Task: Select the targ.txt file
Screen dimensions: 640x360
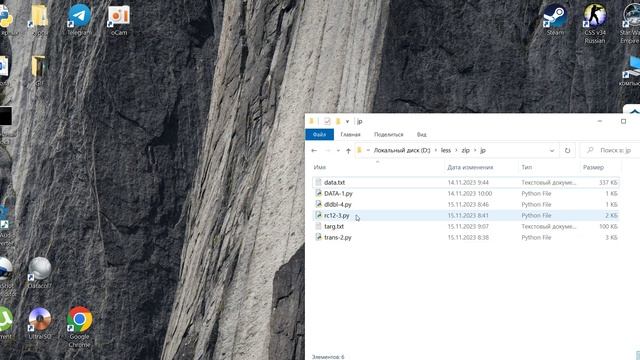Action: pyautogui.click(x=334, y=227)
